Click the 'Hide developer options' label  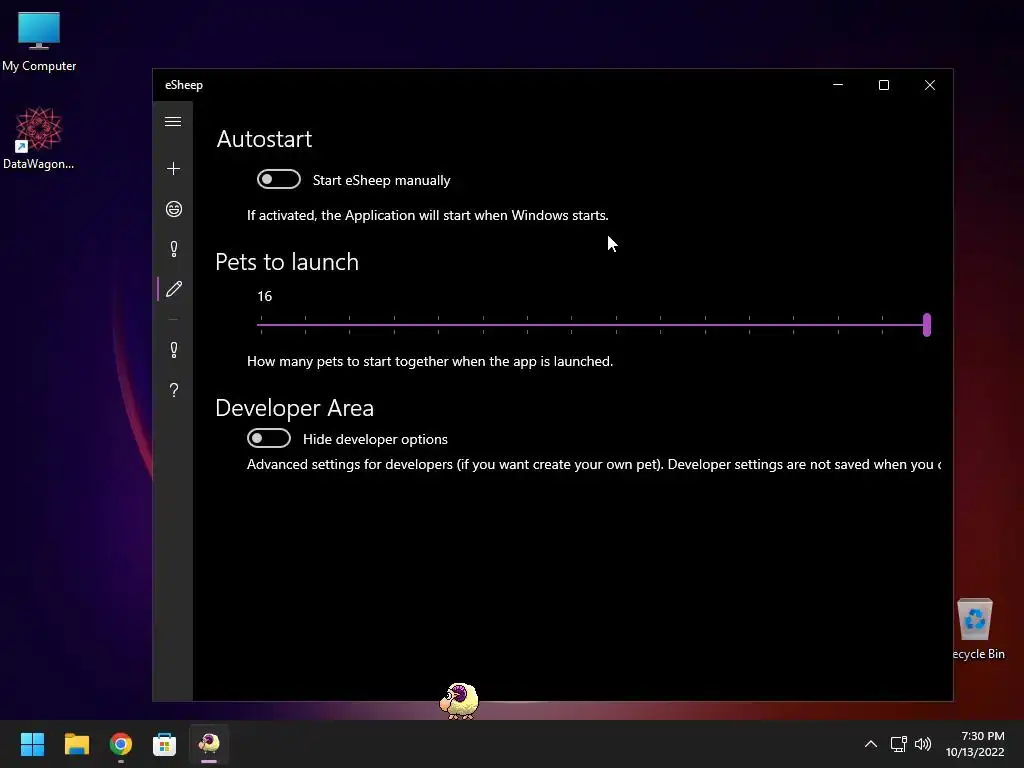pyautogui.click(x=376, y=440)
